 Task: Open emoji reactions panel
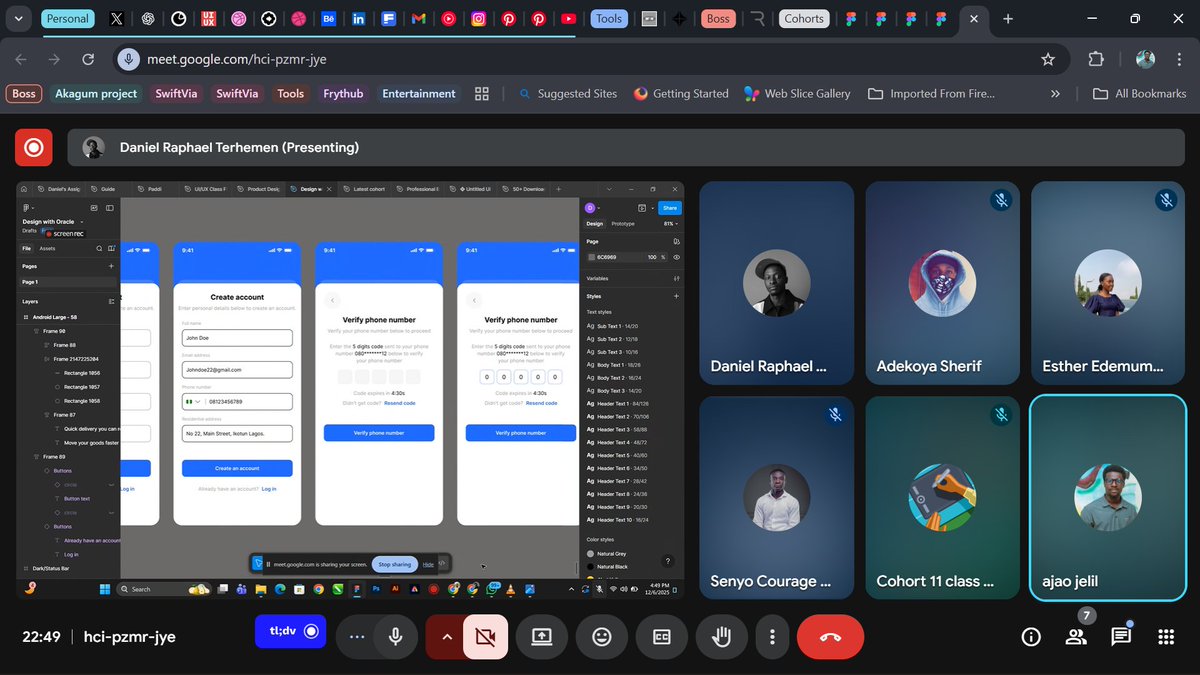coord(601,636)
